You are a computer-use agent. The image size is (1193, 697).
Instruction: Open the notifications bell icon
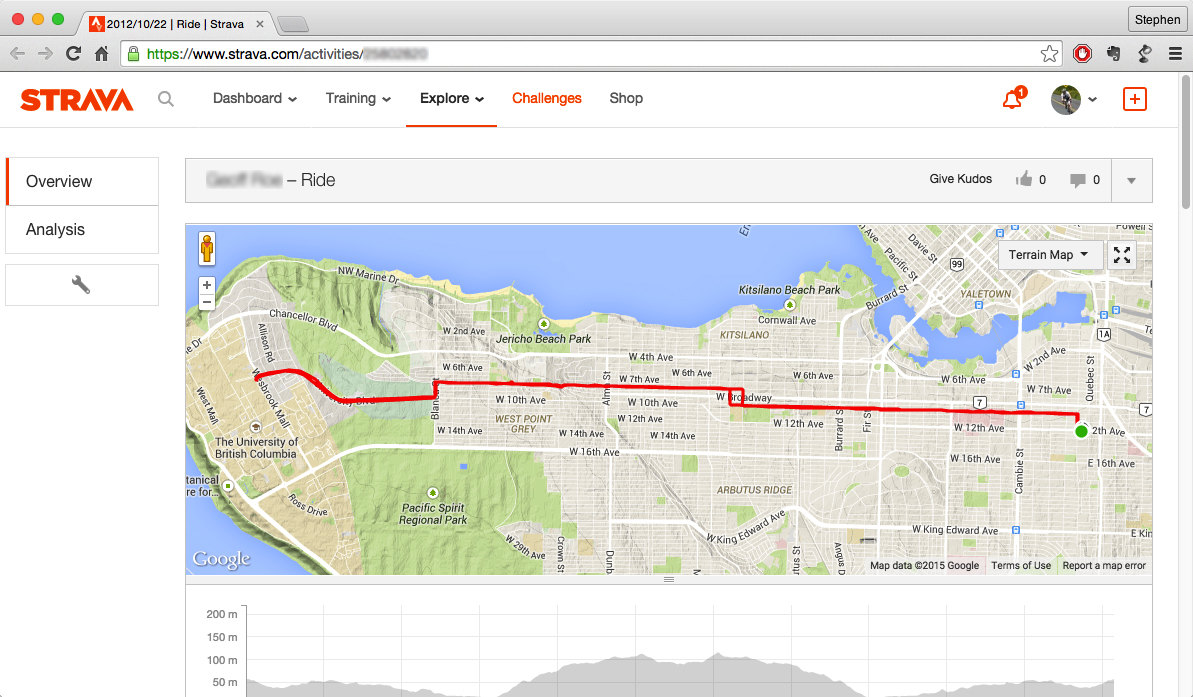coord(1012,99)
